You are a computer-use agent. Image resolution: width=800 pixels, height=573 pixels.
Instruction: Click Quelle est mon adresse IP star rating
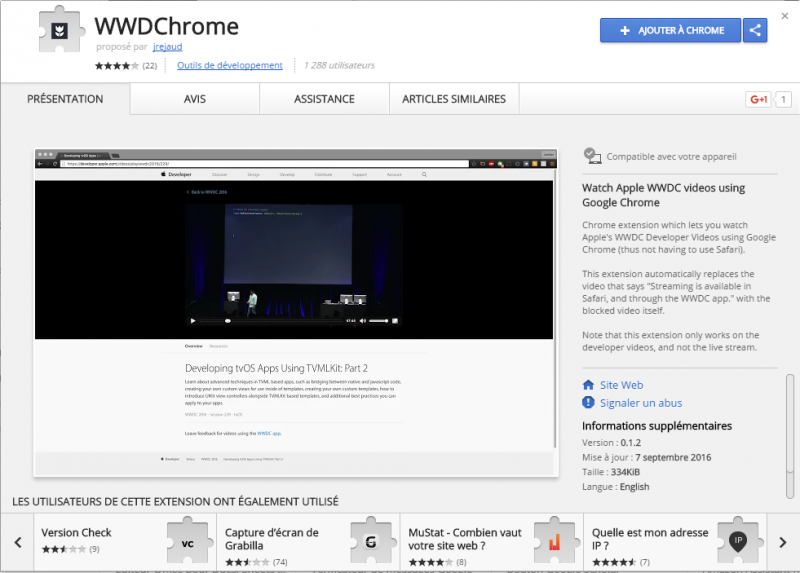coord(614,562)
